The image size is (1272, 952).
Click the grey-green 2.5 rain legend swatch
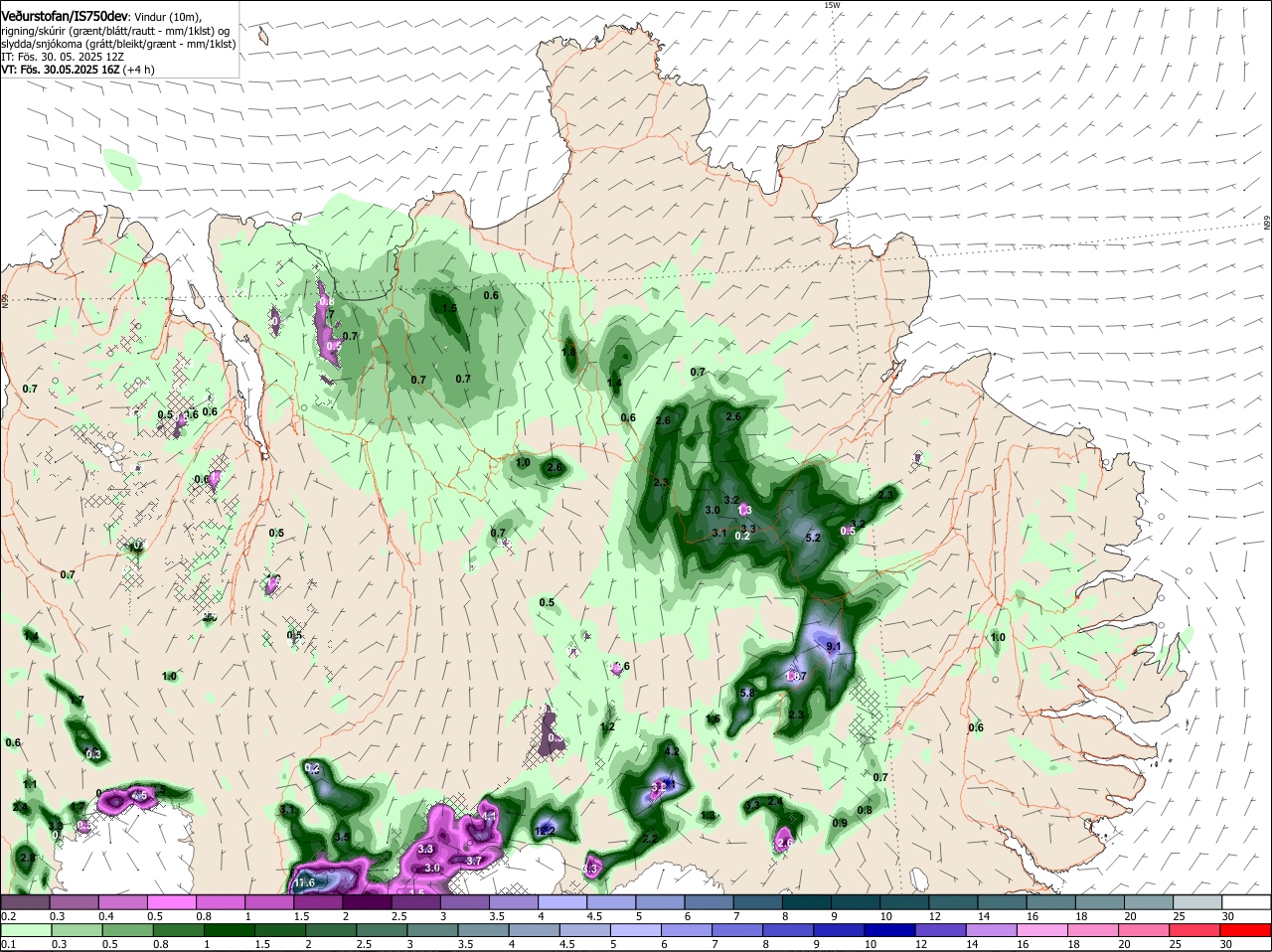point(381,930)
